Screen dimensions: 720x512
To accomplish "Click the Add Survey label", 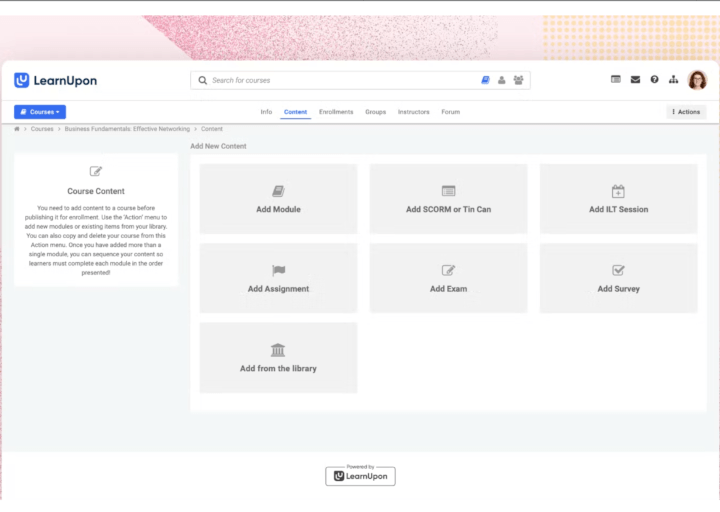I will point(619,289).
